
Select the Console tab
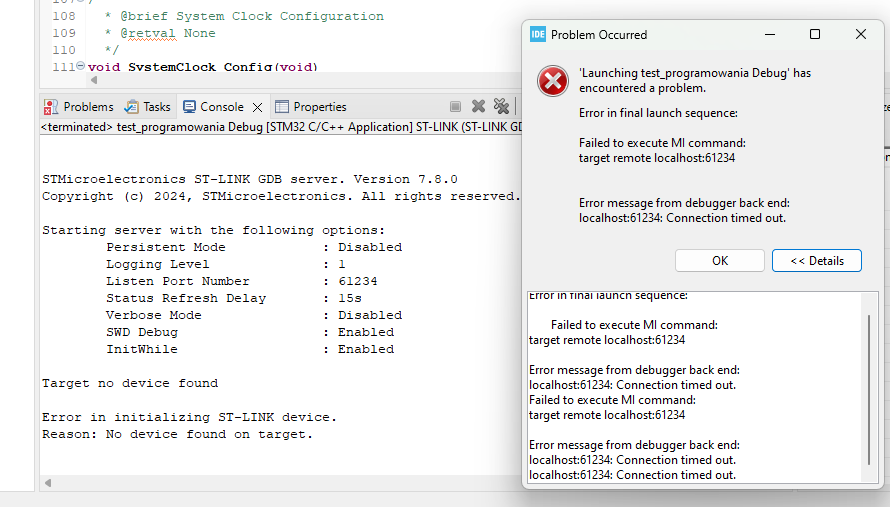click(x=221, y=107)
